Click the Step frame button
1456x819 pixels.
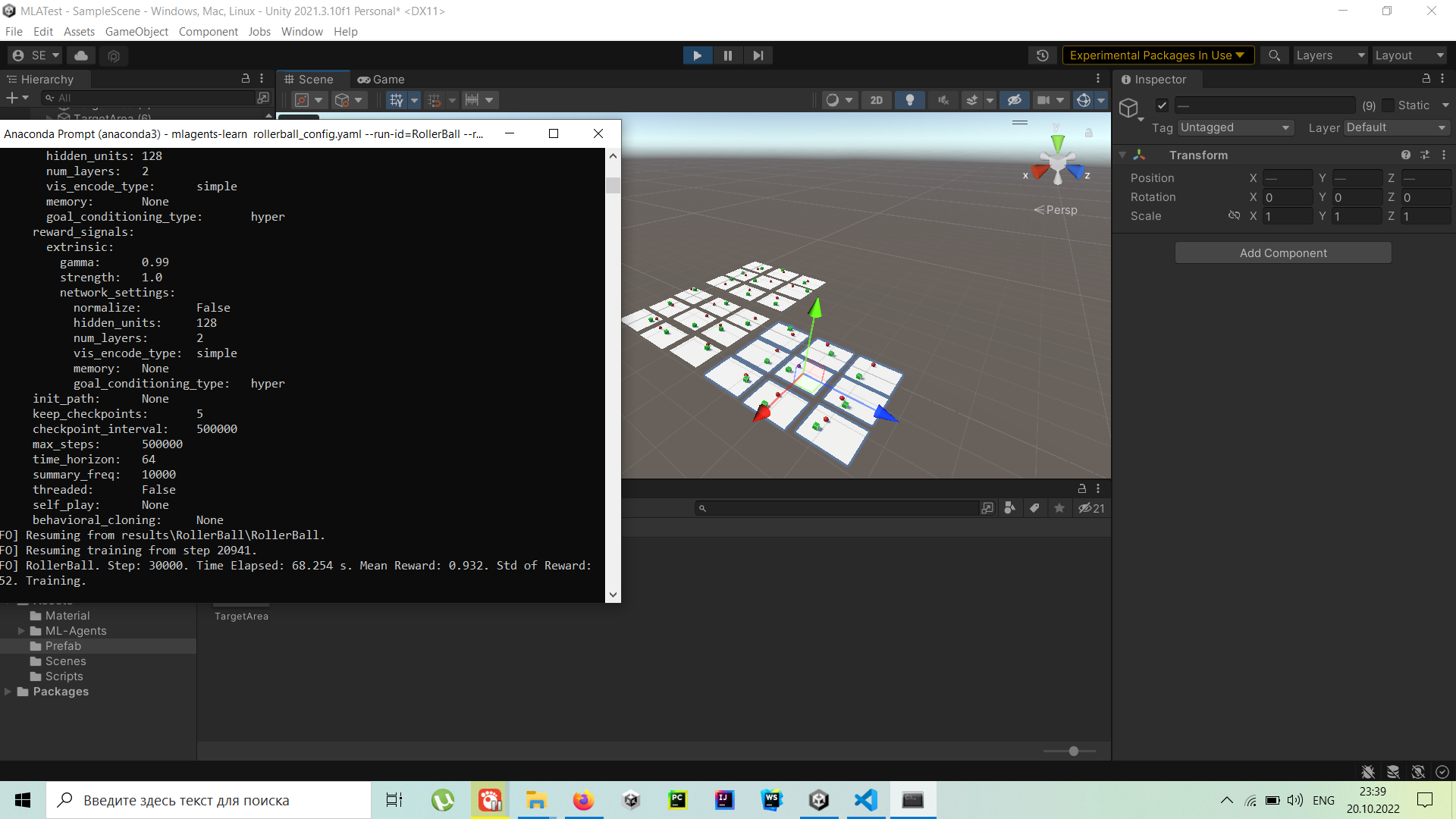(x=758, y=55)
